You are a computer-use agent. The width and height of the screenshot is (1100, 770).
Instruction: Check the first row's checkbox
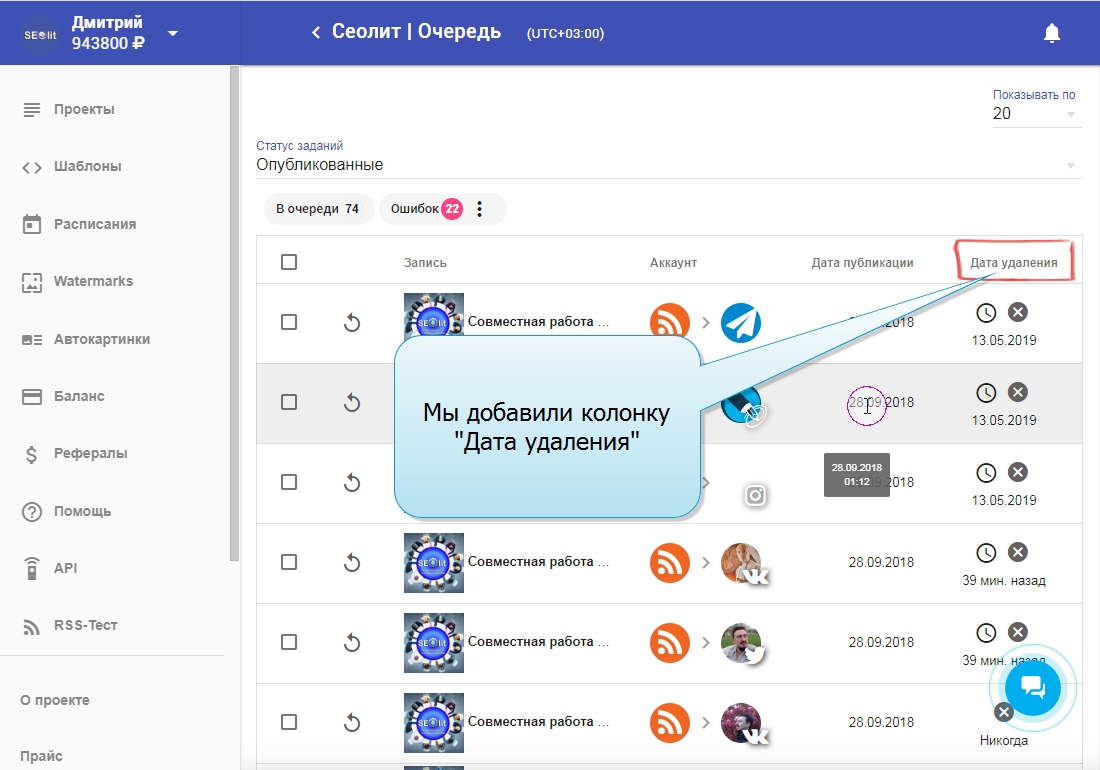click(289, 322)
